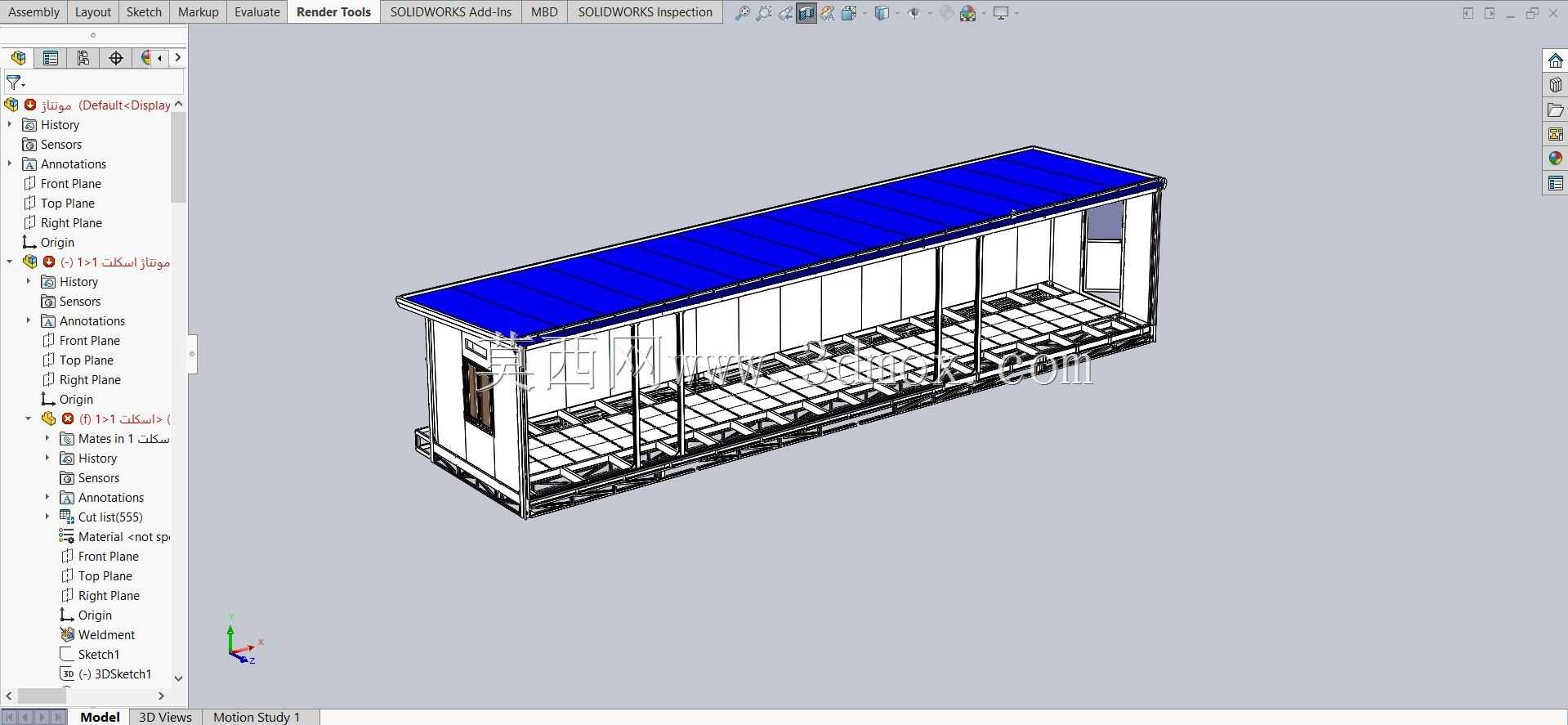Open the Design Library task pane tab
1568x725 pixels.
pyautogui.click(x=1555, y=85)
